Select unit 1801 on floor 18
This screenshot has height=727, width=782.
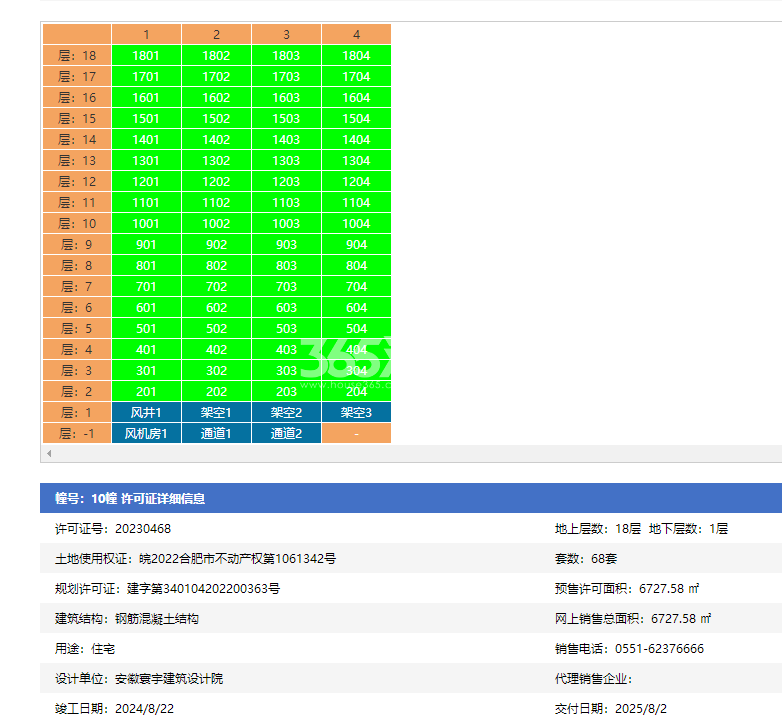point(146,55)
